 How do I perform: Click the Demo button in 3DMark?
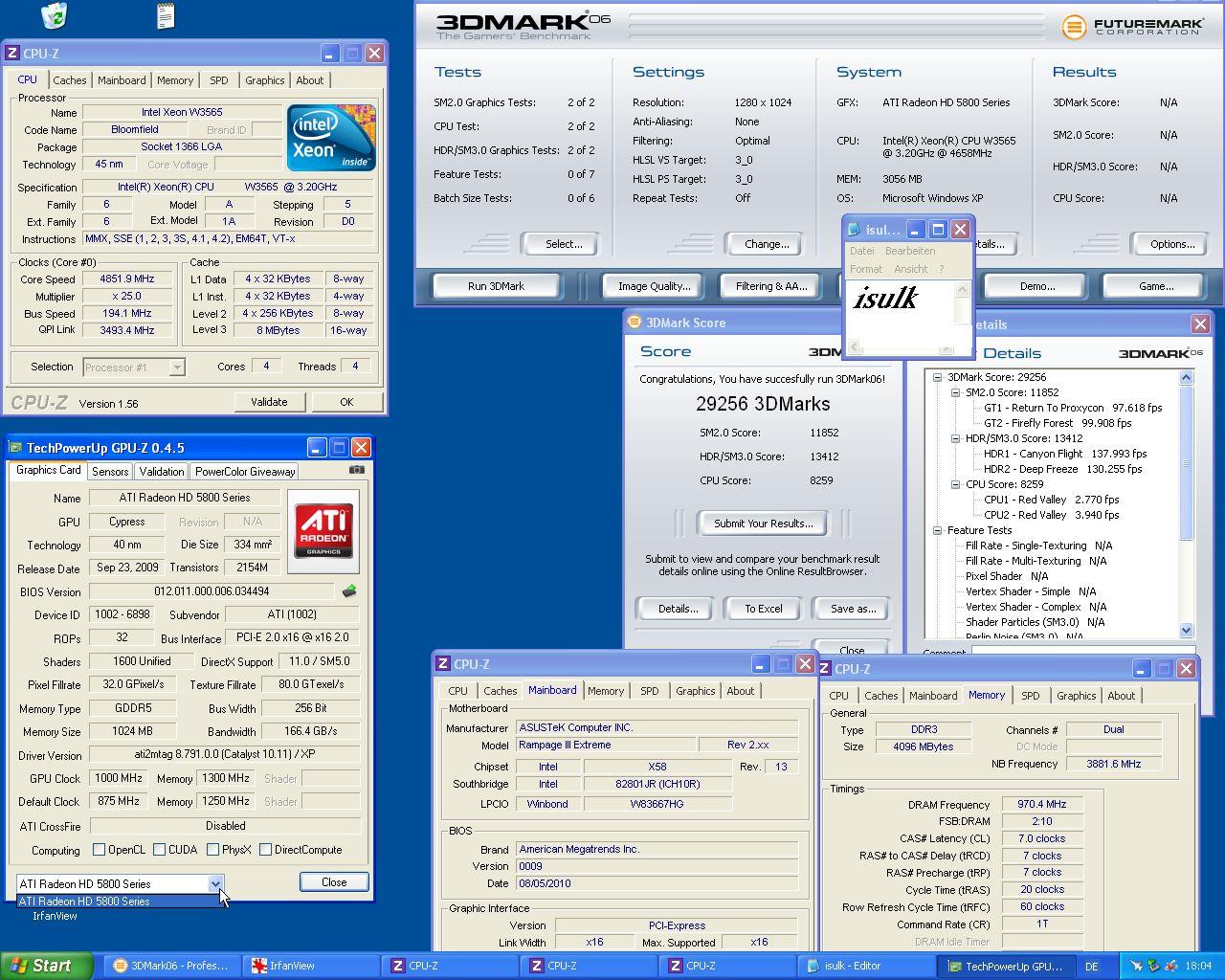click(x=1037, y=286)
